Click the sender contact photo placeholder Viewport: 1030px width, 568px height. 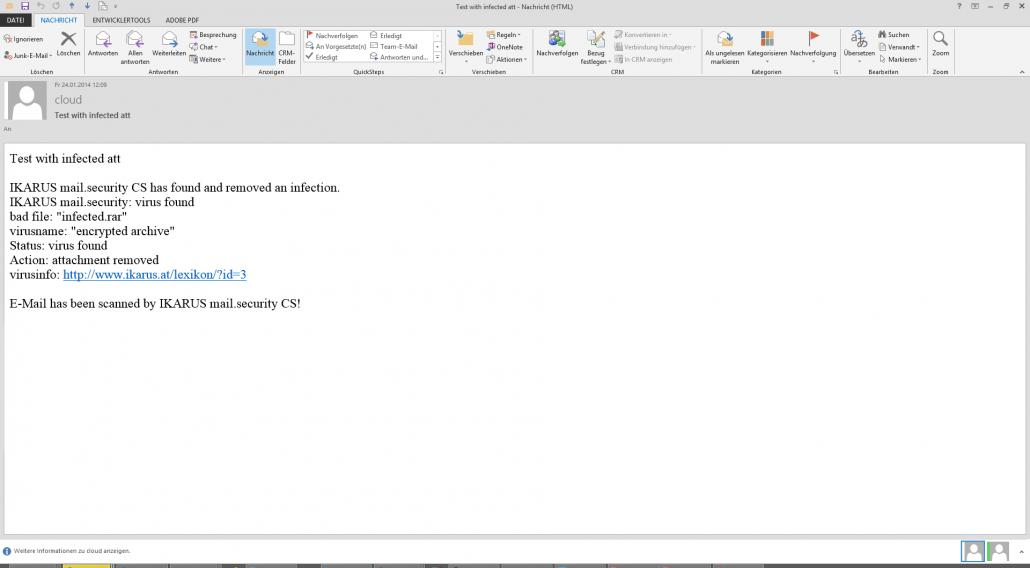pos(27,100)
